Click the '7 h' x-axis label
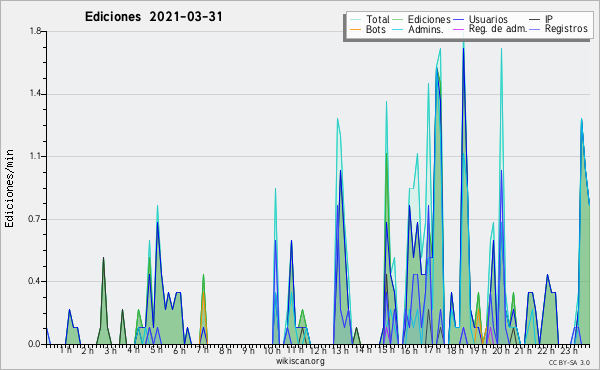 point(202,350)
